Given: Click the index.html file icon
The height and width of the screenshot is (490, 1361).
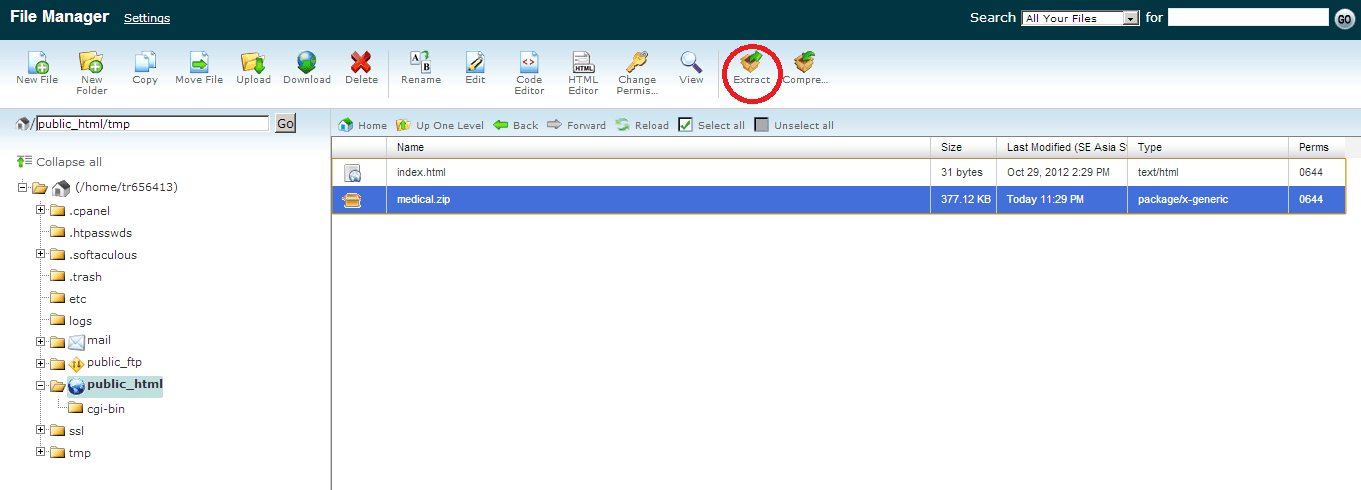Looking at the screenshot, I should click(352, 173).
